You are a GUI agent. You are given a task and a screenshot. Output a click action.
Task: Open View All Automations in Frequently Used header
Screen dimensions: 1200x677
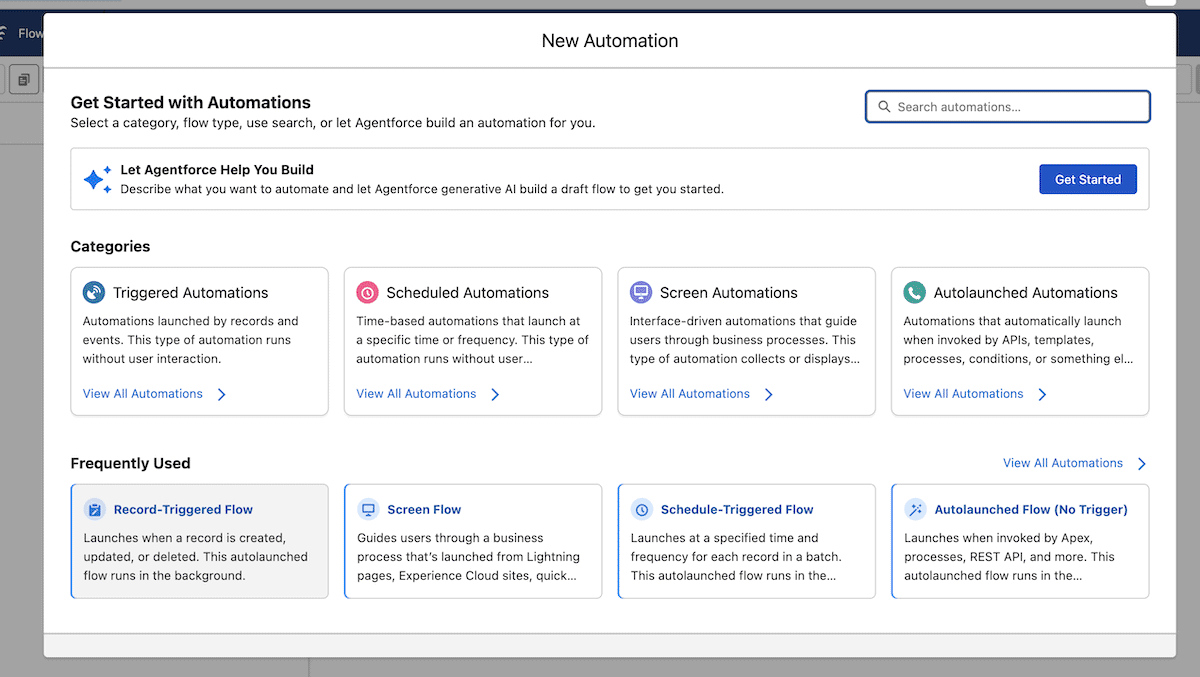tap(1063, 463)
